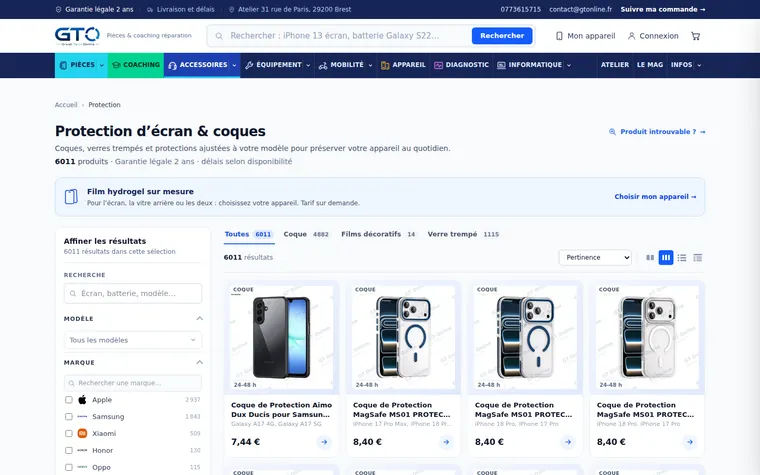Click the Xiaomi brand logo
This screenshot has height=475, width=760.
click(x=82, y=433)
